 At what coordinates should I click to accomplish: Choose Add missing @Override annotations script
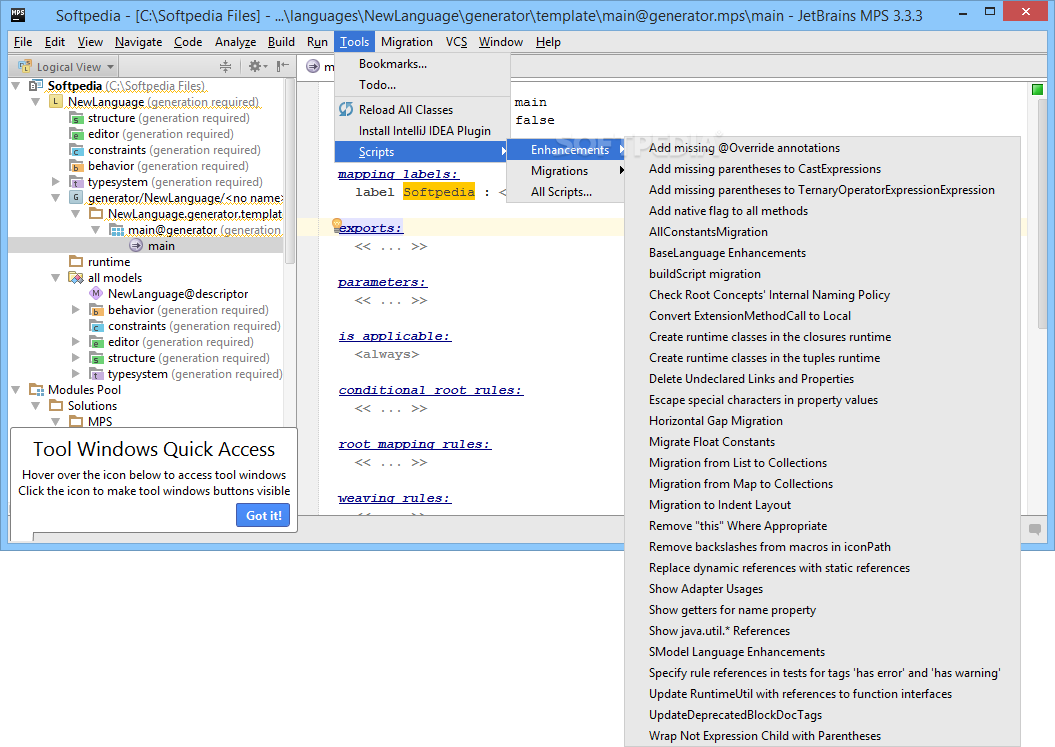(x=822, y=148)
